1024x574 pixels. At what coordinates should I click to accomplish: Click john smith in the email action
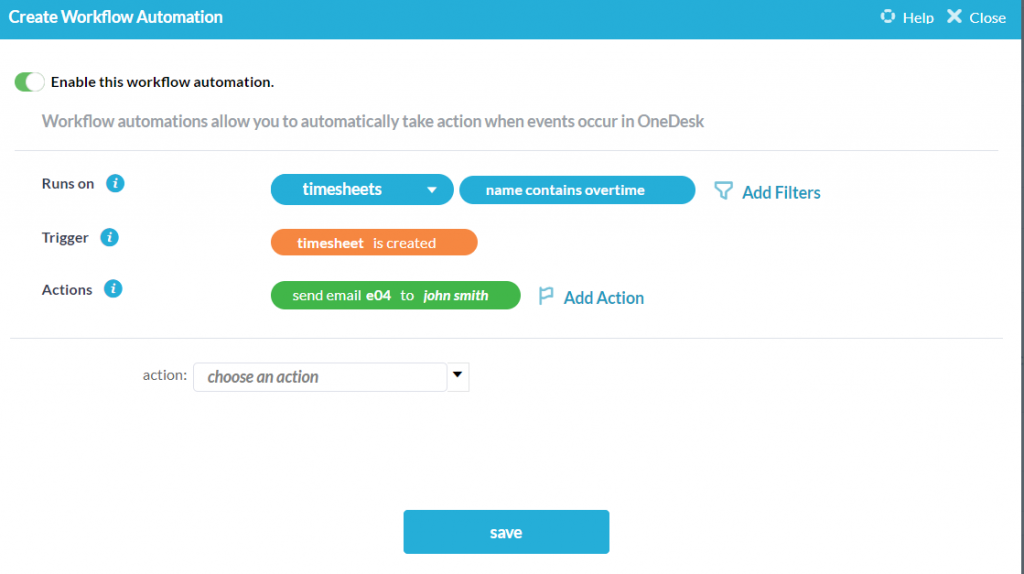coord(456,296)
